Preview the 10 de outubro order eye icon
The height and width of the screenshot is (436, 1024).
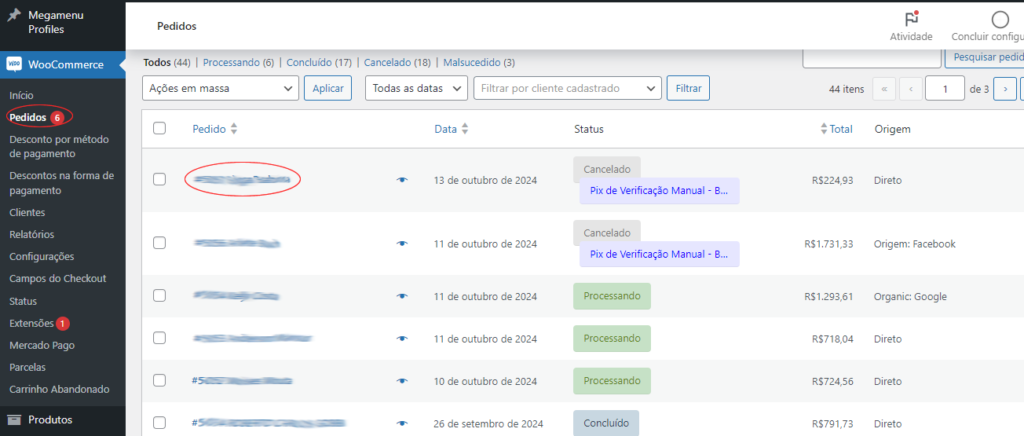coord(402,381)
